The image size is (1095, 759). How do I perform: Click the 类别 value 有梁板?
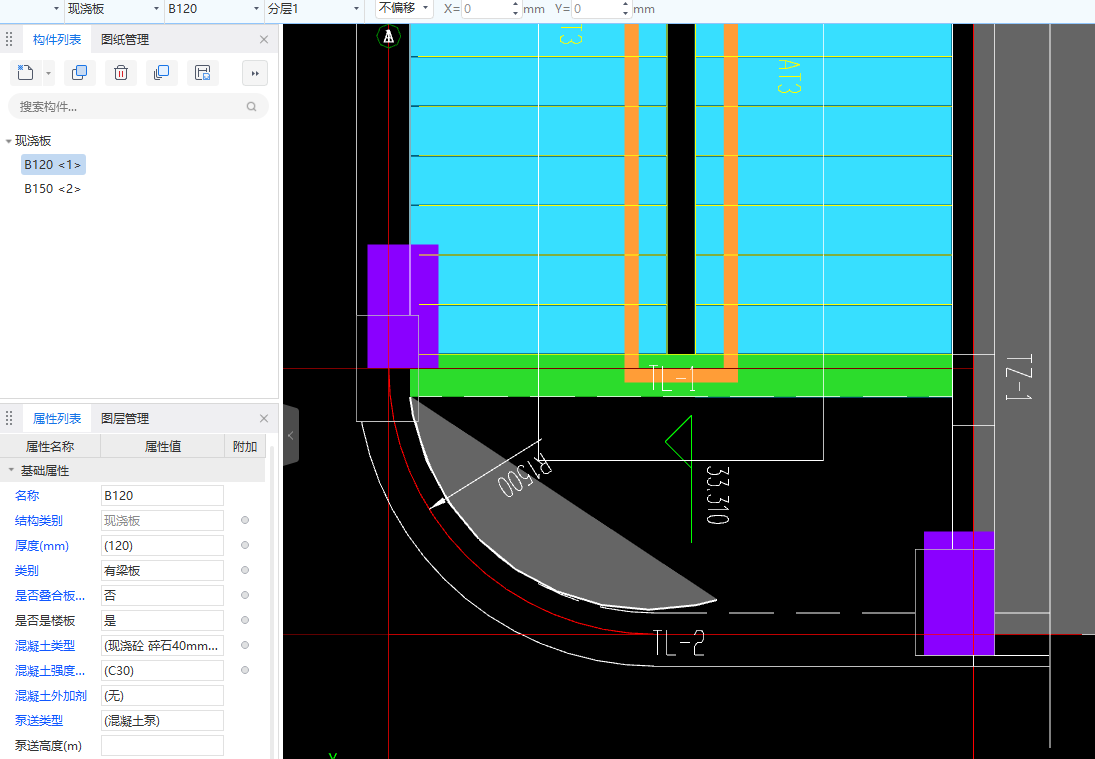coord(162,570)
